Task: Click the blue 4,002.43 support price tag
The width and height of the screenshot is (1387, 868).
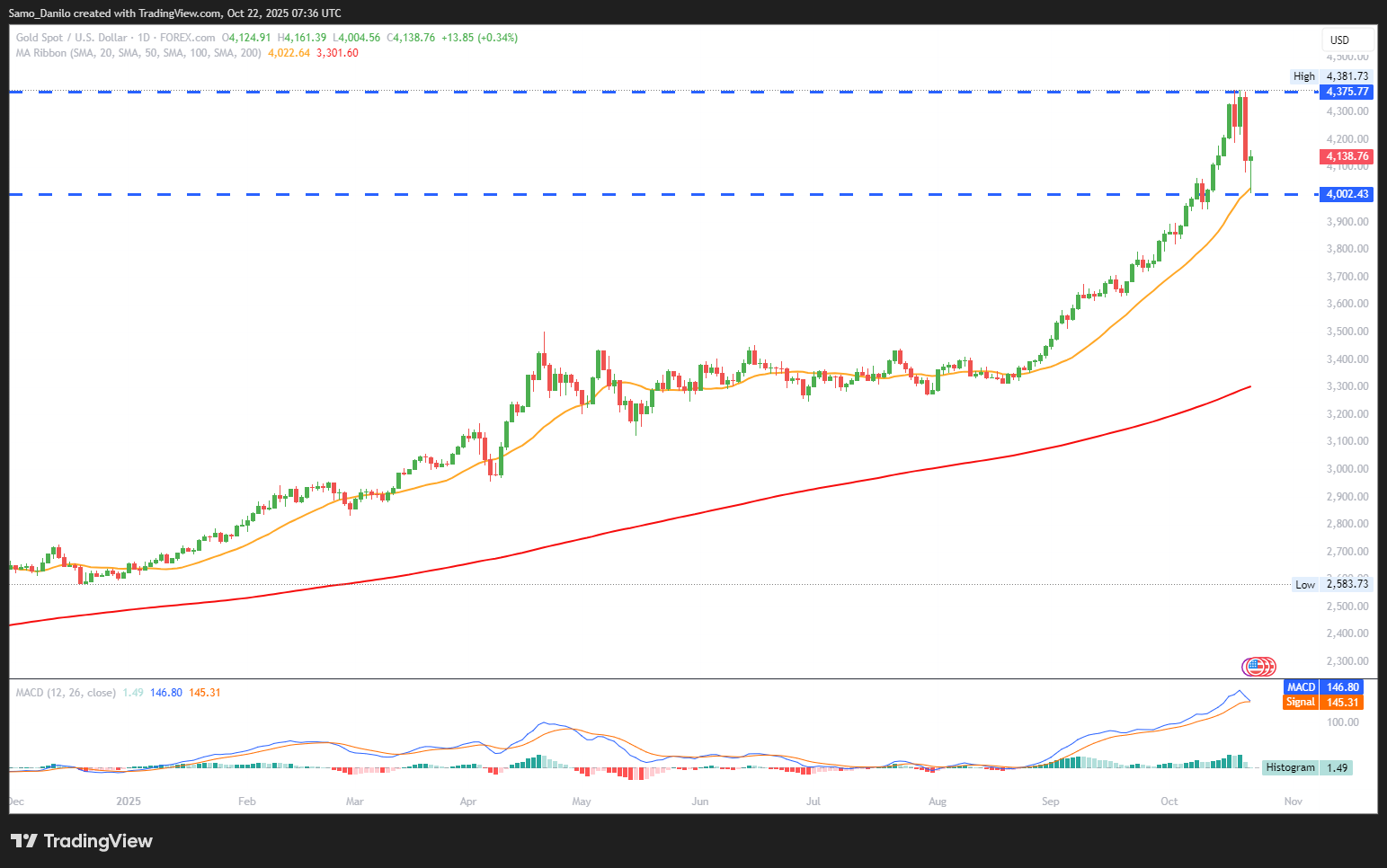Action: [x=1347, y=194]
